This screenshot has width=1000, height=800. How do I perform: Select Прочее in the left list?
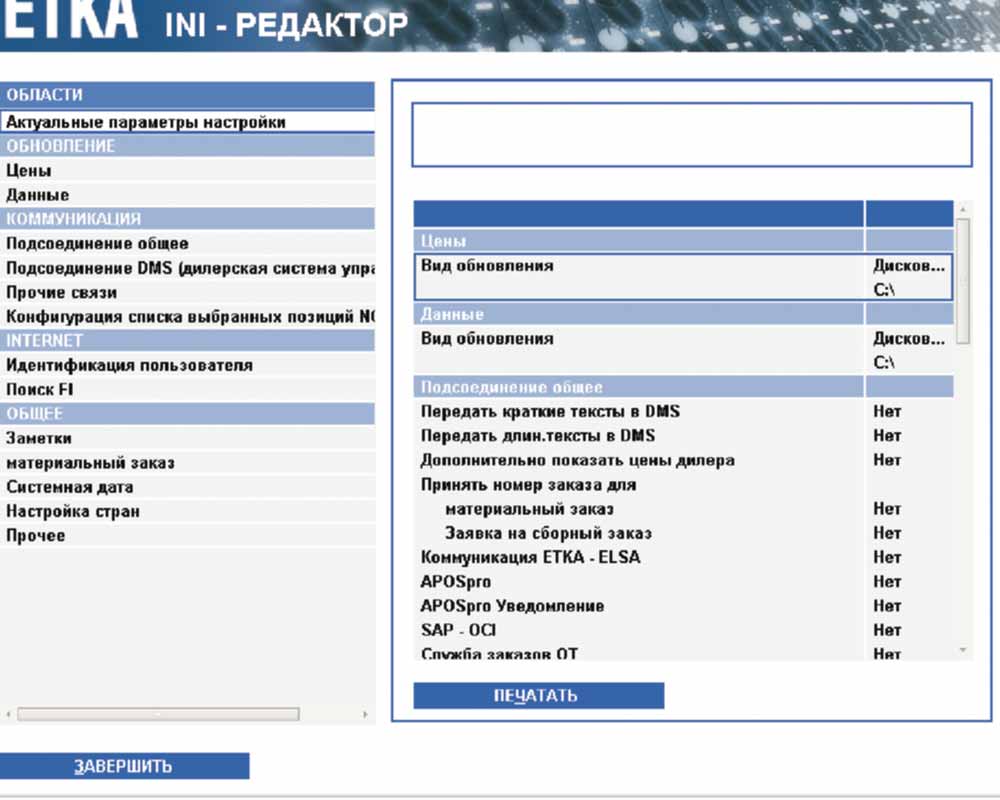tap(36, 535)
